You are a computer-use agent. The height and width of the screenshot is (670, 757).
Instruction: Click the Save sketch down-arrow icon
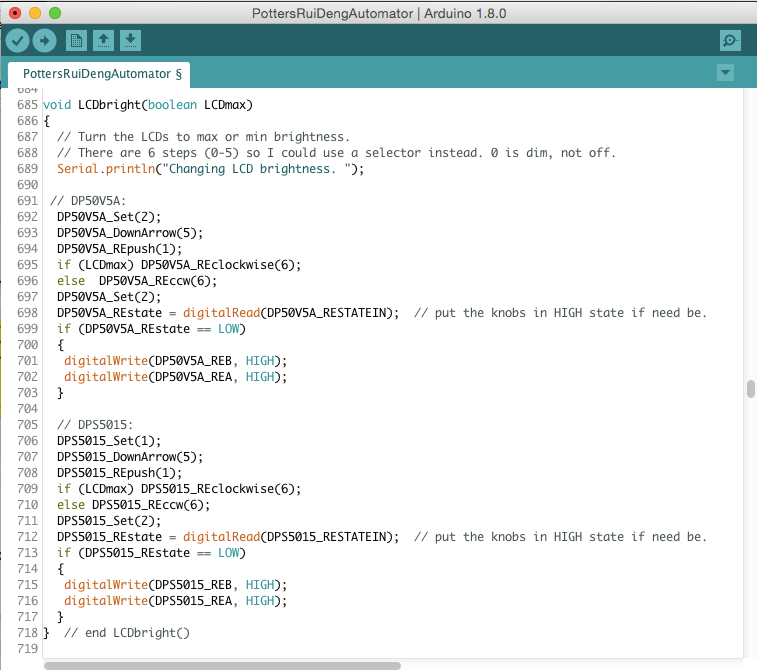pyautogui.click(x=130, y=41)
